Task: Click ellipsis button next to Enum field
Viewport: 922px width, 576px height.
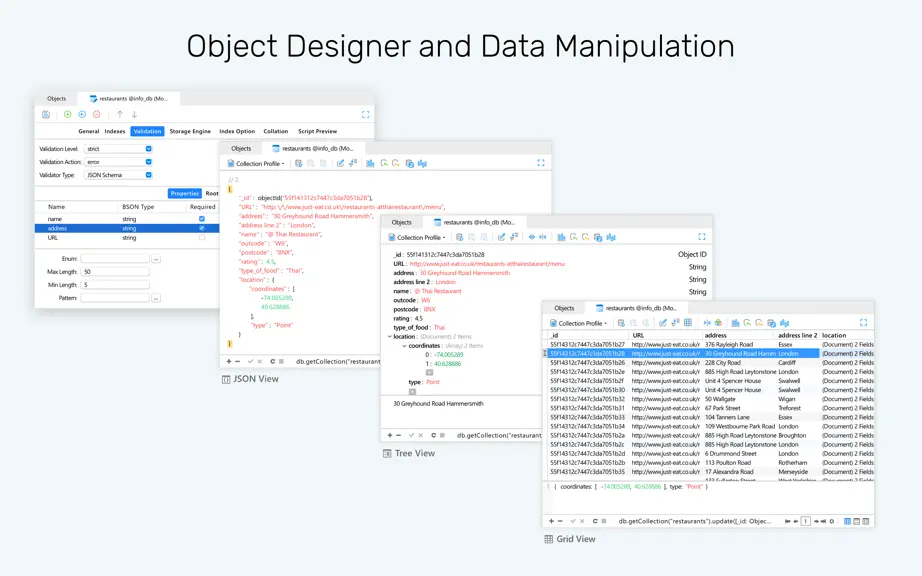Action: coord(156,259)
